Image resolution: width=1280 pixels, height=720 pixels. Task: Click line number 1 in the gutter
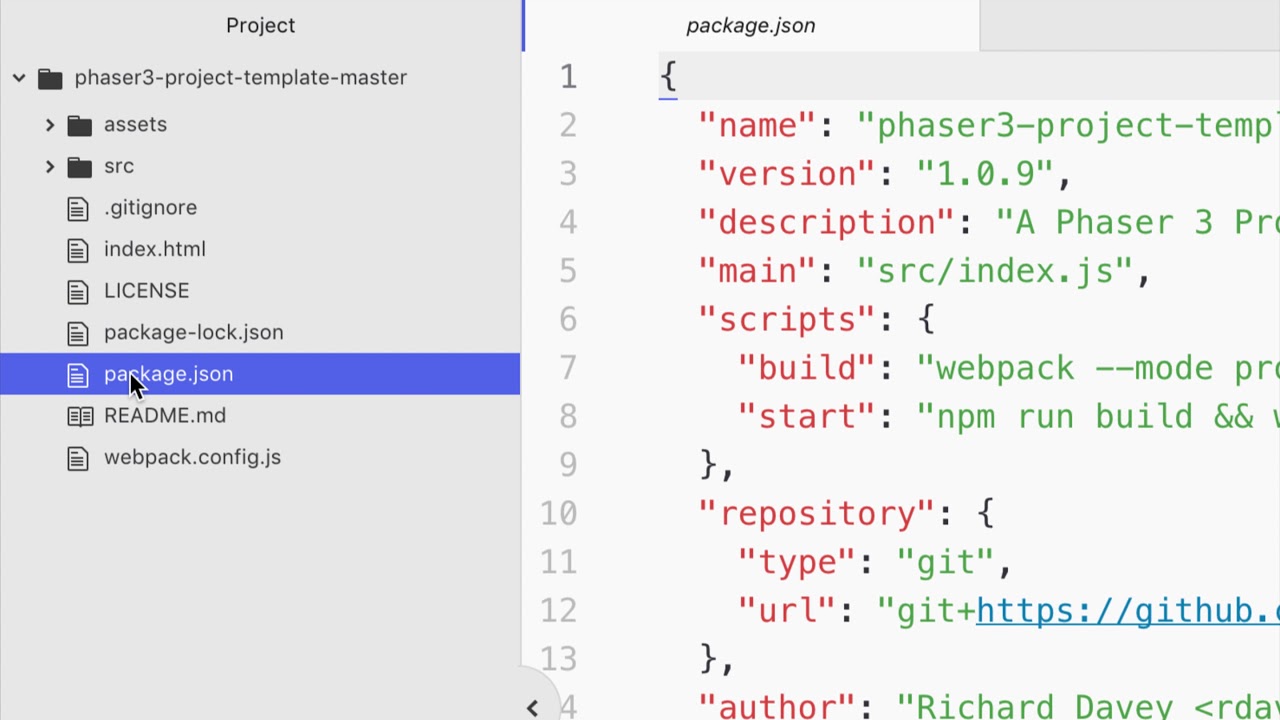pos(568,77)
